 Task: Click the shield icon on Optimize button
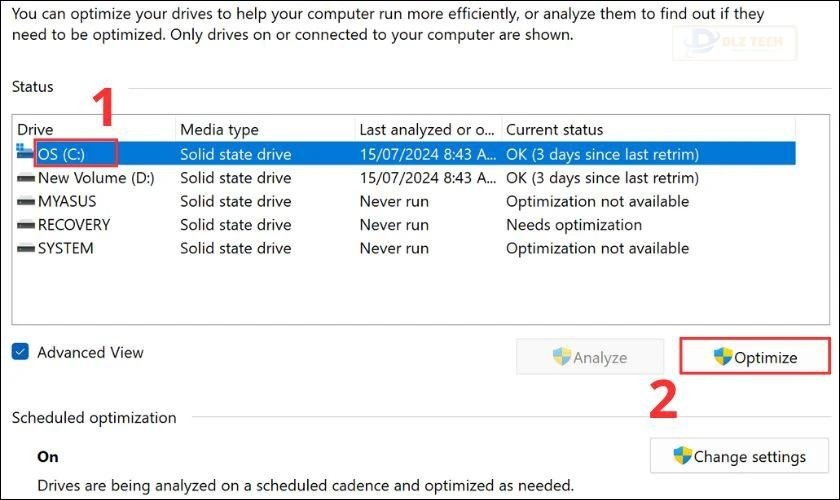coord(723,357)
